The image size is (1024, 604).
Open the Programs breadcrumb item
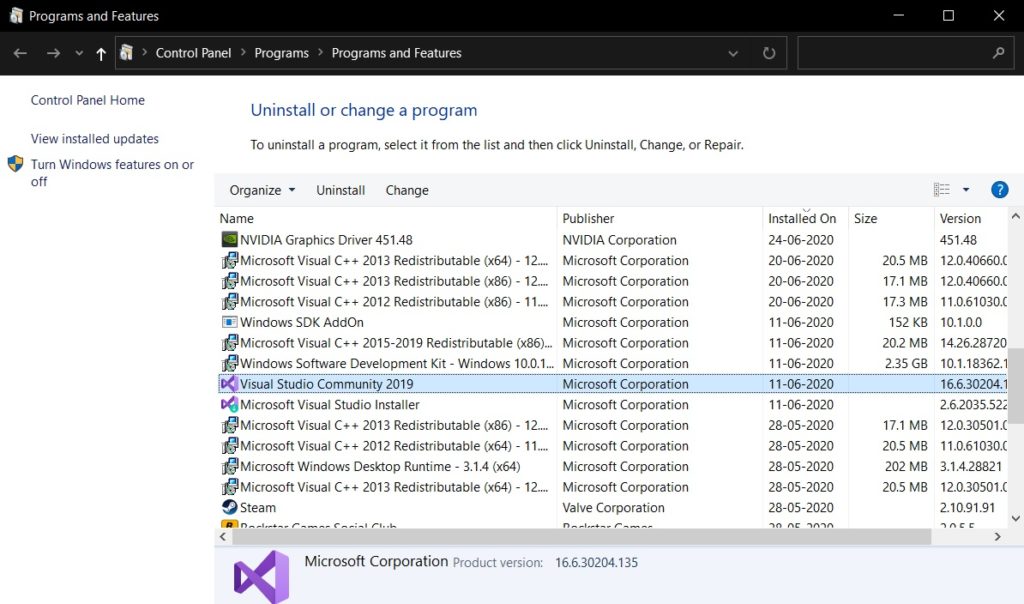pos(281,52)
